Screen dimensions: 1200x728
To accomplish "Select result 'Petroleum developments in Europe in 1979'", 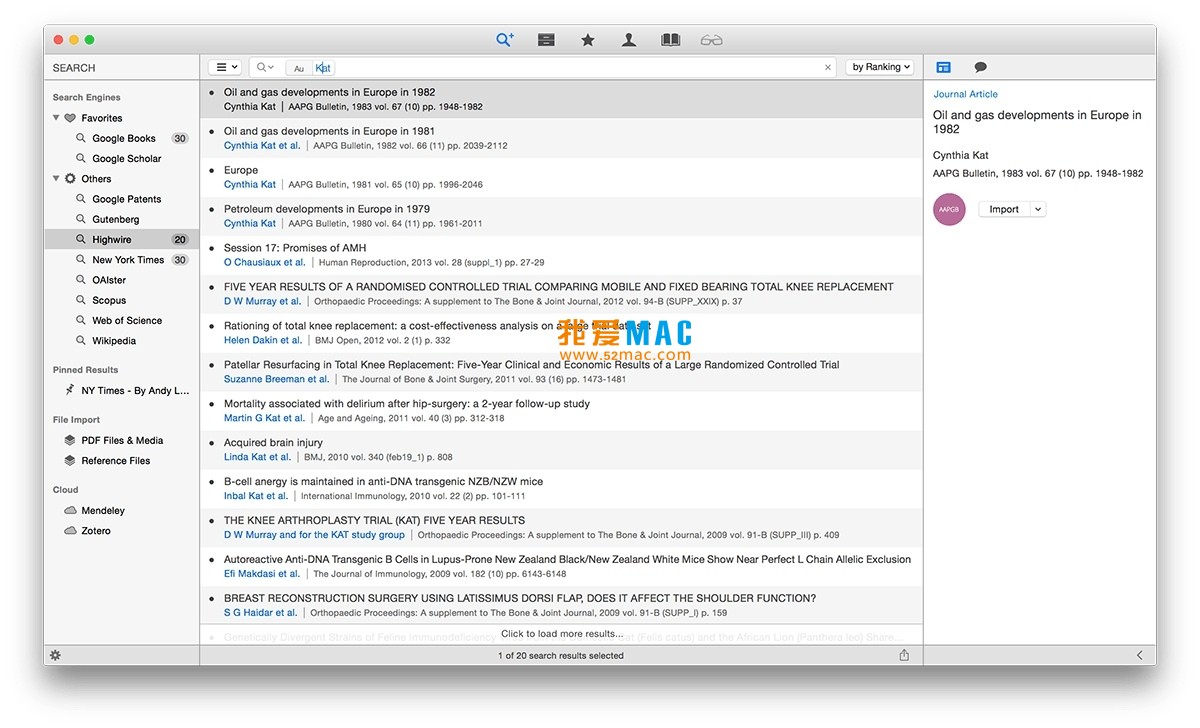I will pos(561,216).
